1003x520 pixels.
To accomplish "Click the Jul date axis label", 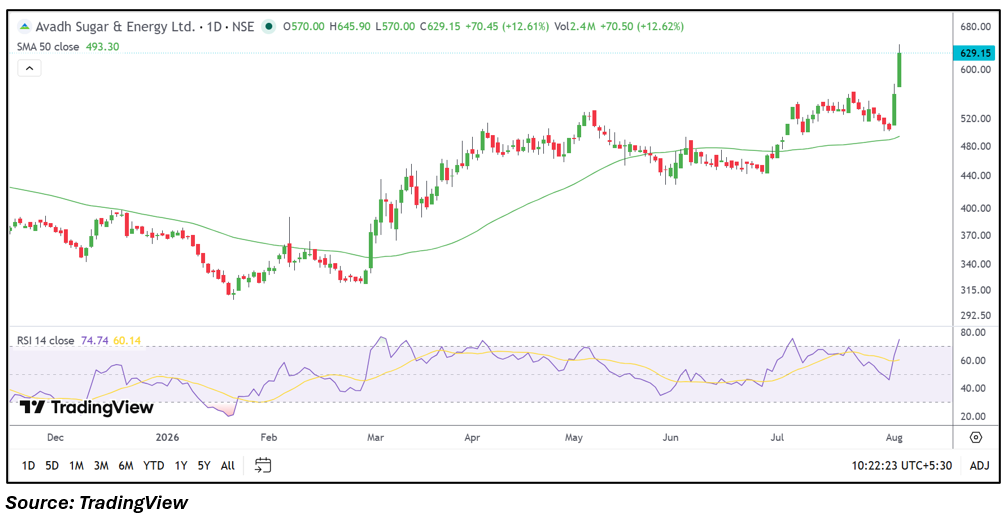I will 777,437.
